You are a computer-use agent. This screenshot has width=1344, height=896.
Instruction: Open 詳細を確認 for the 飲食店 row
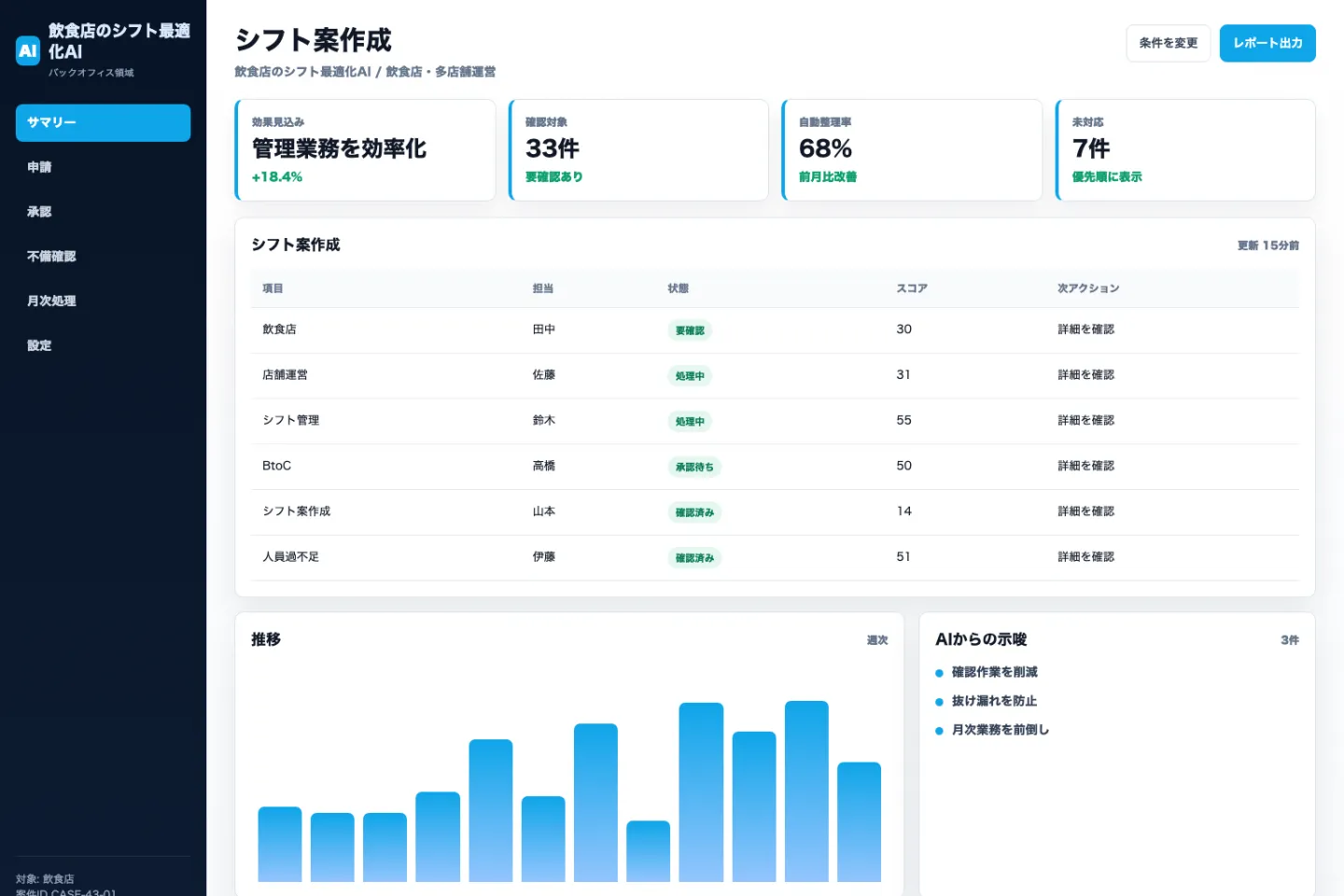(1085, 329)
